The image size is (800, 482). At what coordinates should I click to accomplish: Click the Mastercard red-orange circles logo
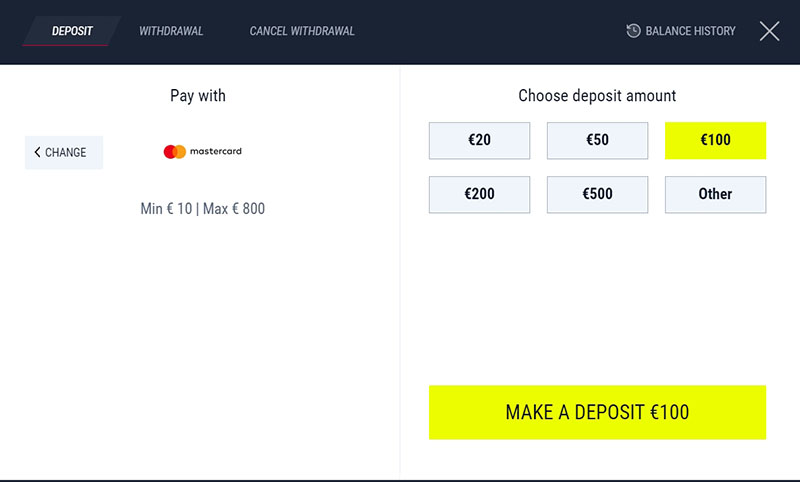point(174,151)
